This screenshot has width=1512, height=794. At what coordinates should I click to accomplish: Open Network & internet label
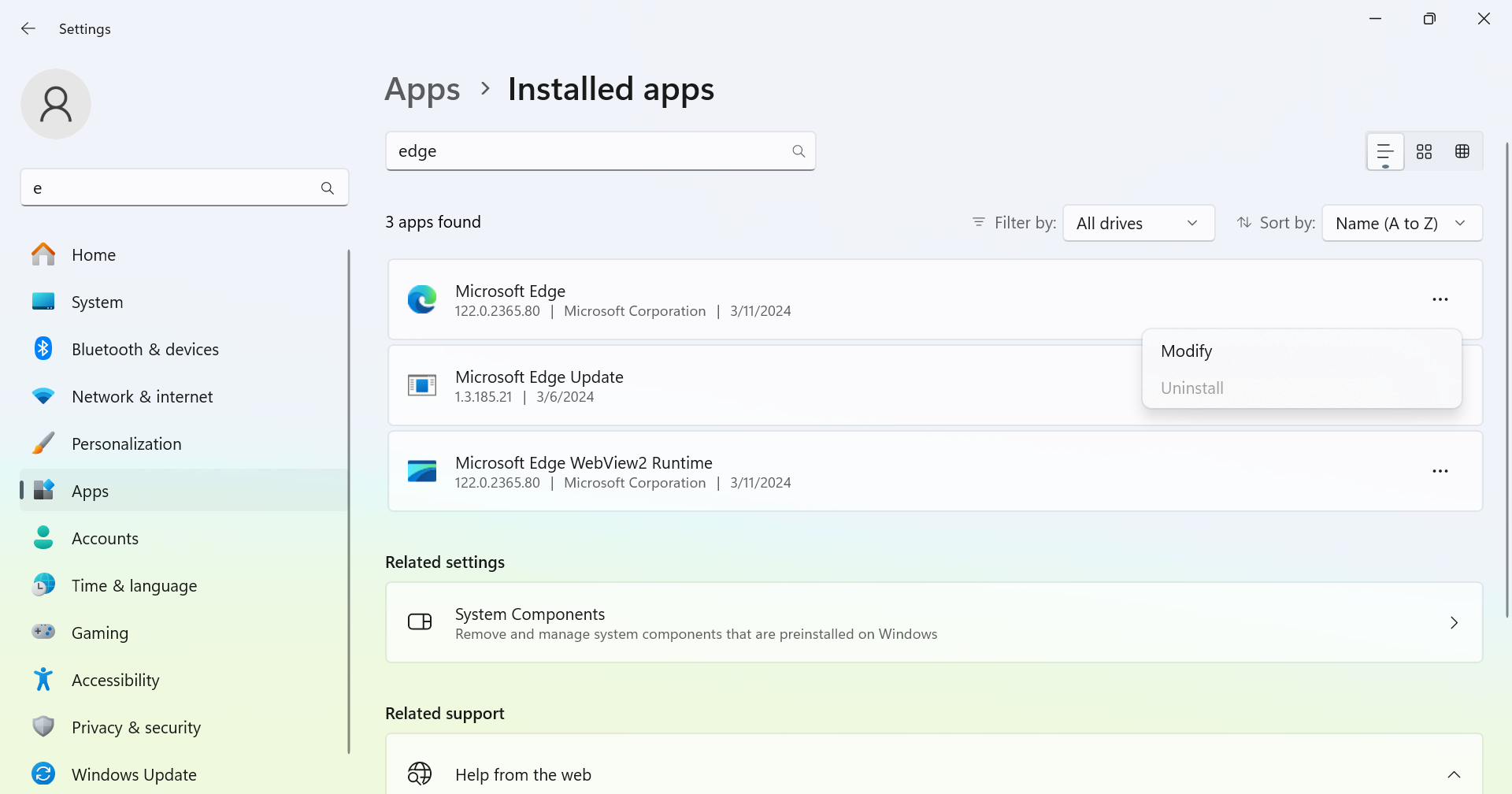point(142,397)
